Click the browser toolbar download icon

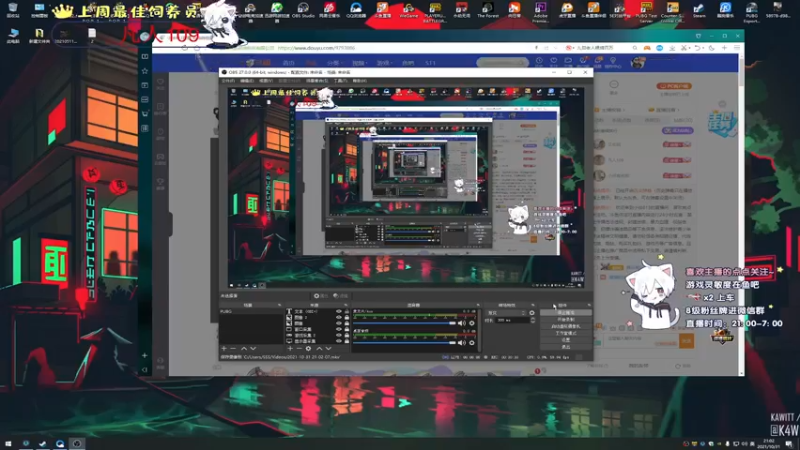point(672,47)
